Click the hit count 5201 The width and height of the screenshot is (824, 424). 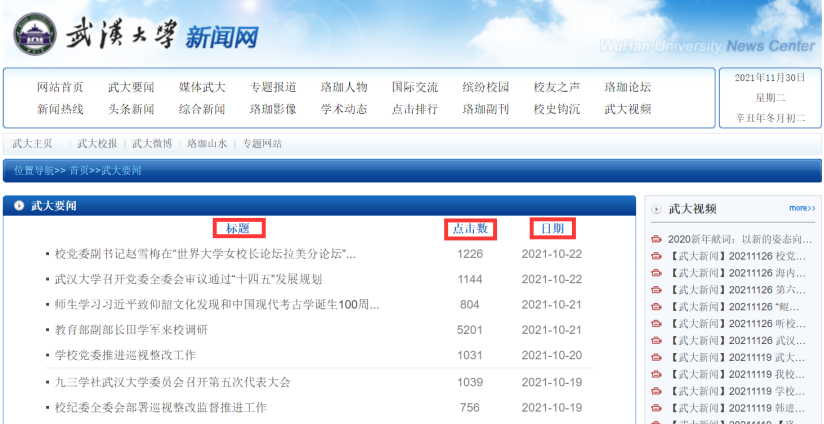point(470,330)
